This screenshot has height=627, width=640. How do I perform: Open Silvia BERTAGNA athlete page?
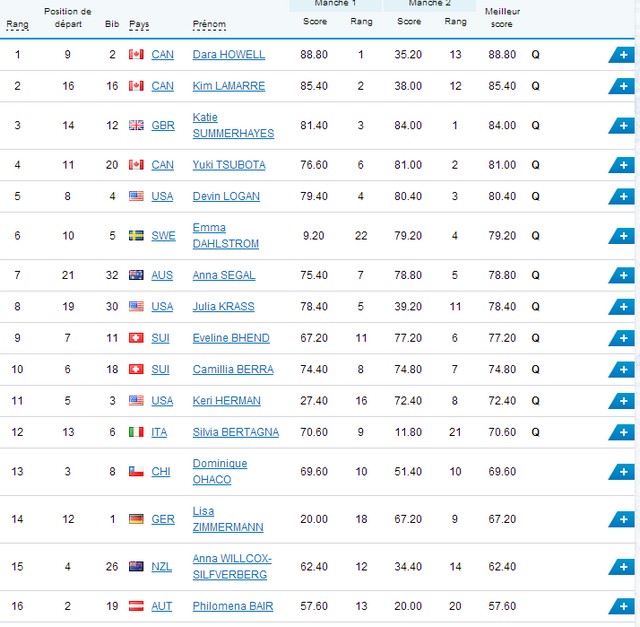tap(236, 432)
